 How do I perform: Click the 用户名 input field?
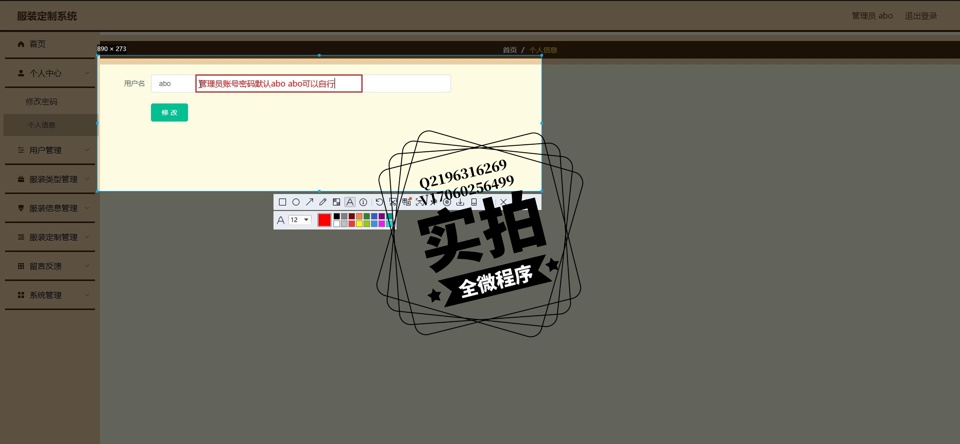click(x=172, y=84)
